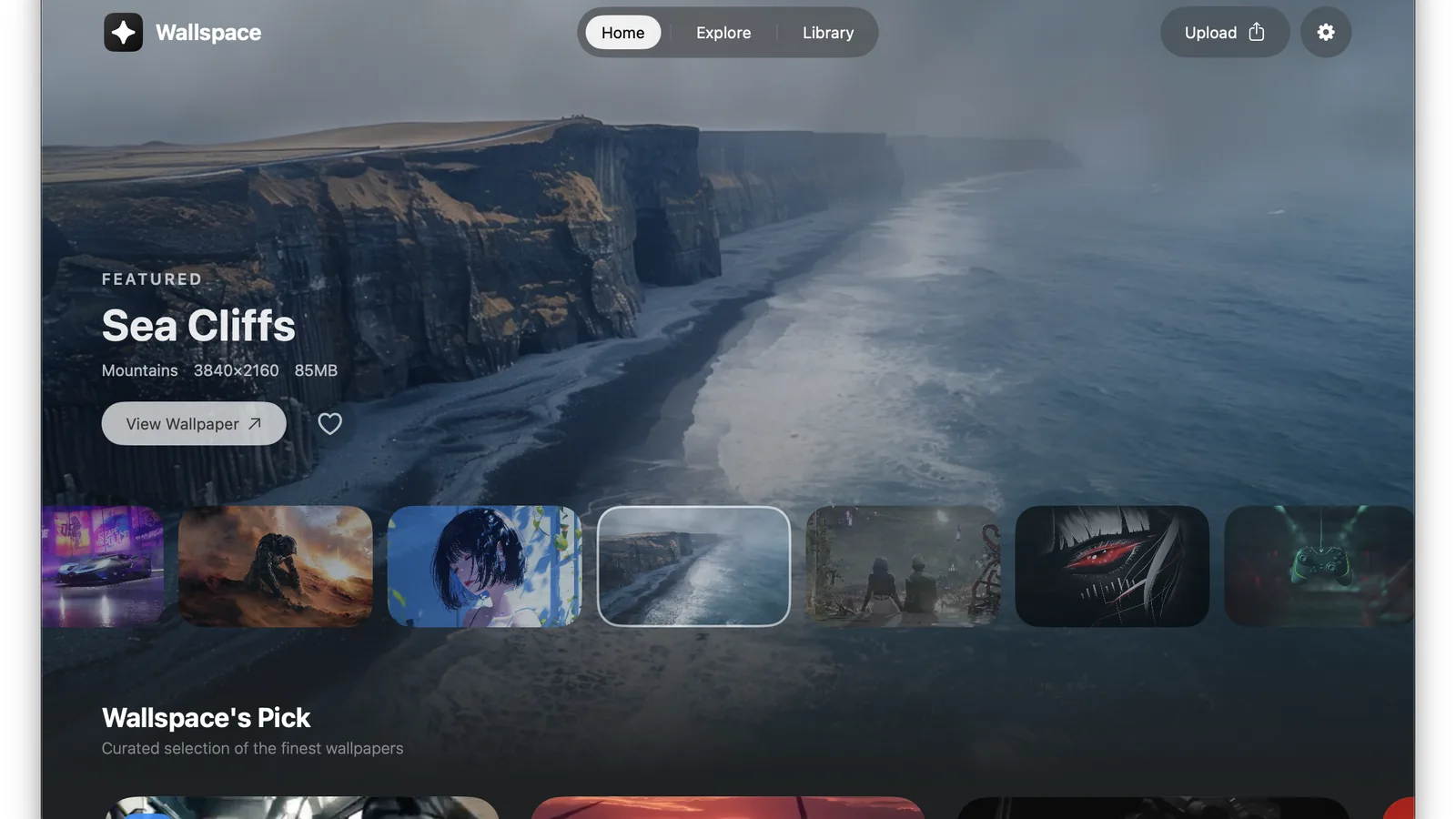
Task: Select the red eye mask thumbnail
Action: point(1112,566)
